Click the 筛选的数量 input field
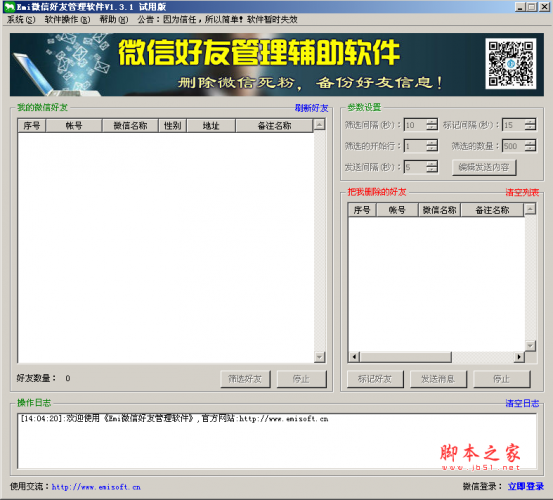Image resolution: width=553 pixels, height=500 pixels. tap(513, 146)
